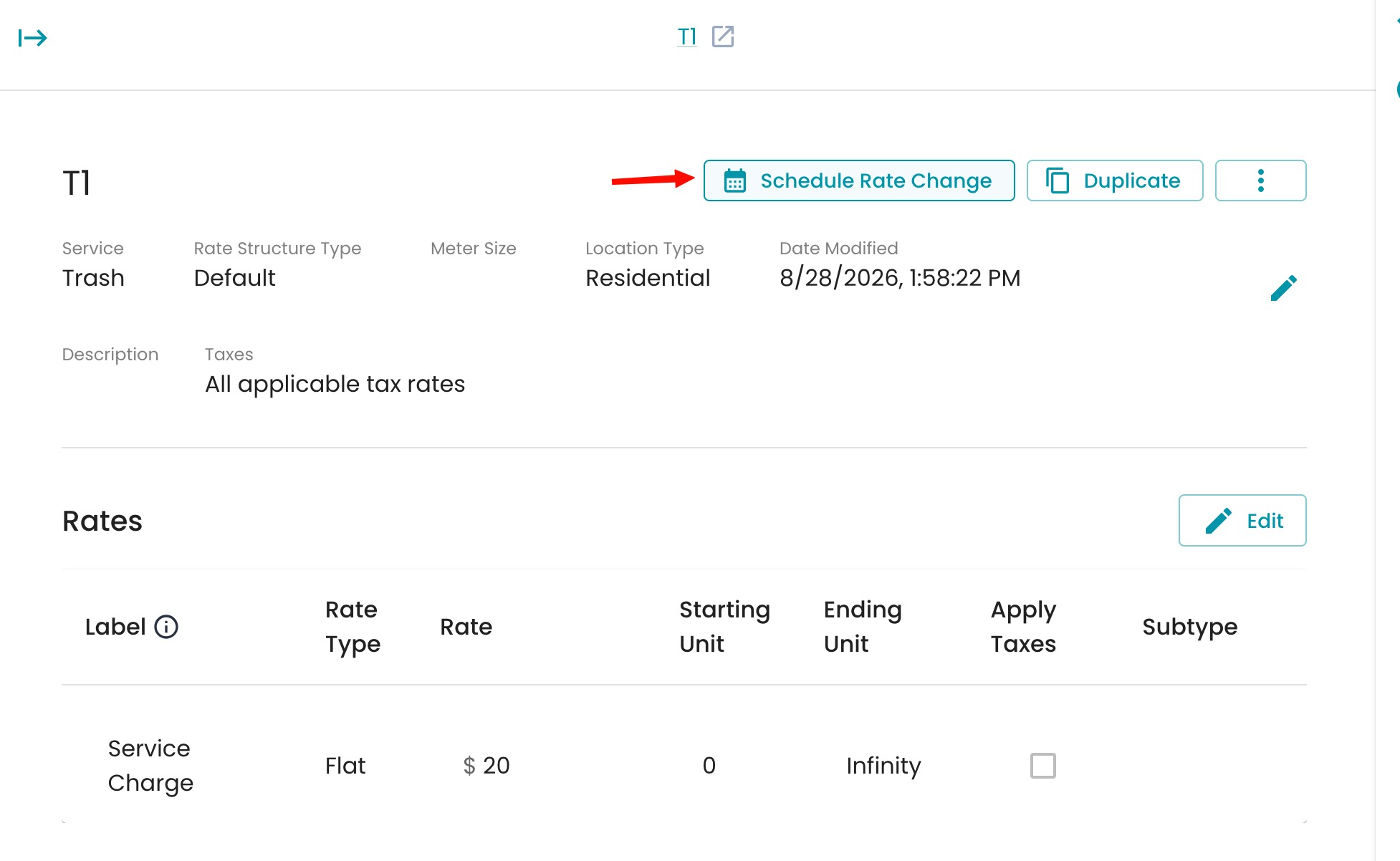1400x861 pixels.
Task: Toggle Apply Taxes checkbox for Service Charge
Action: click(1042, 766)
